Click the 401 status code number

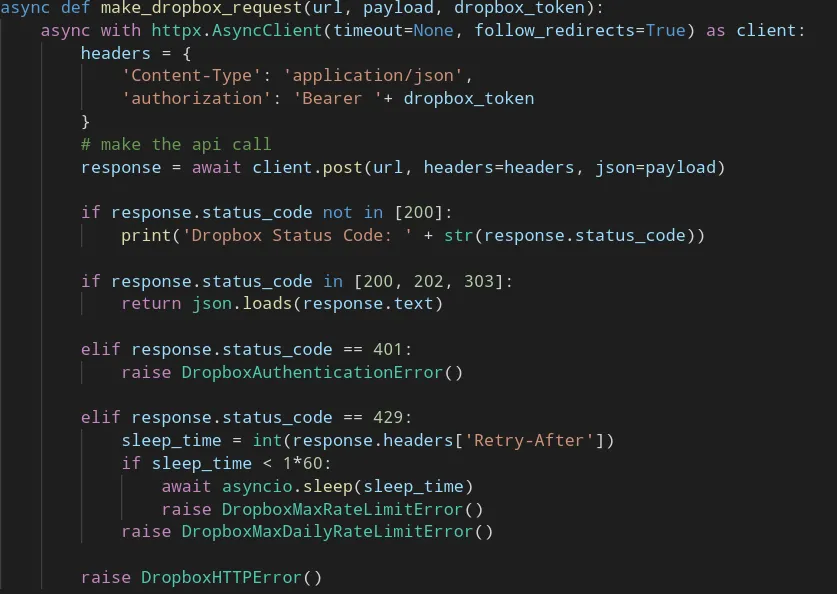(388, 350)
